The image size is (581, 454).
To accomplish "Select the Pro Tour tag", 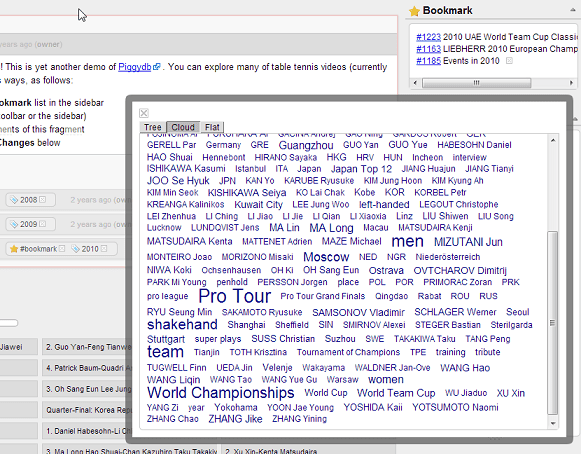I will tap(235, 296).
